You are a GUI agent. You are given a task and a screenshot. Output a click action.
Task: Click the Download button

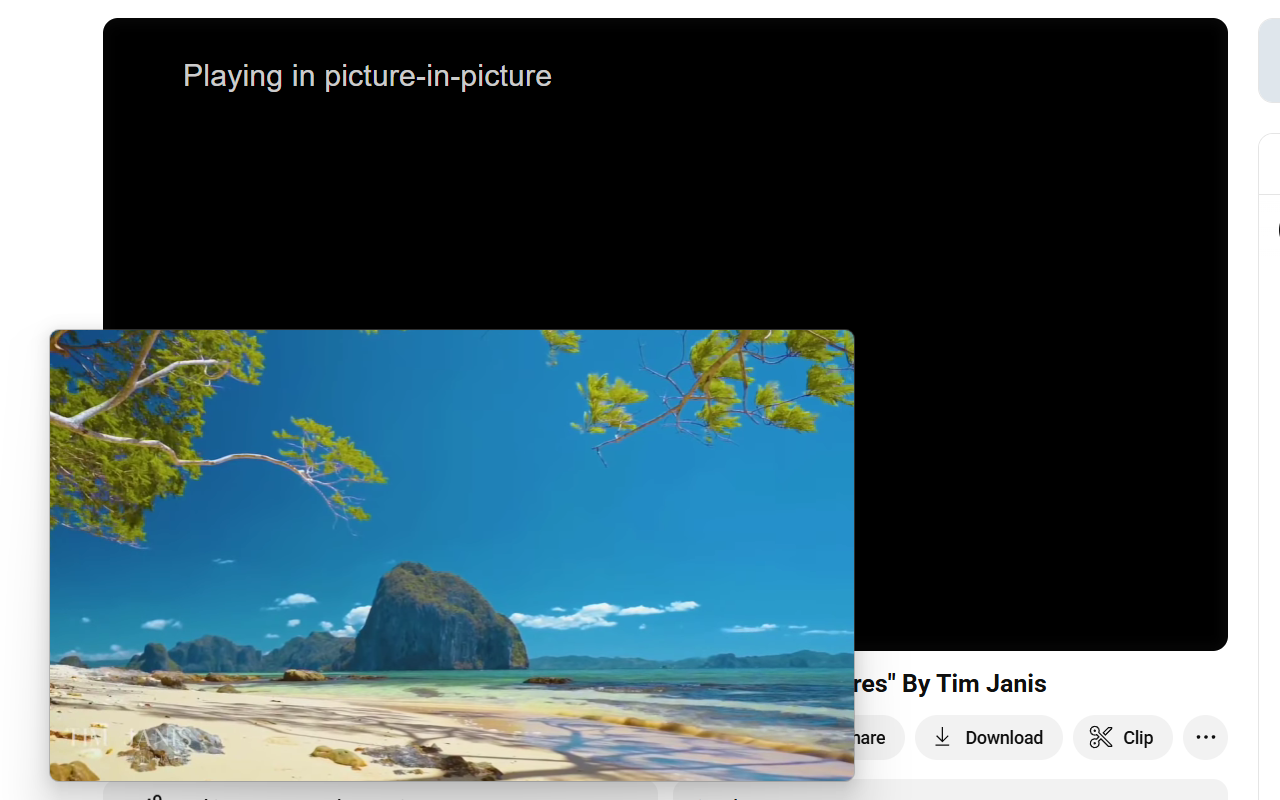pos(988,737)
